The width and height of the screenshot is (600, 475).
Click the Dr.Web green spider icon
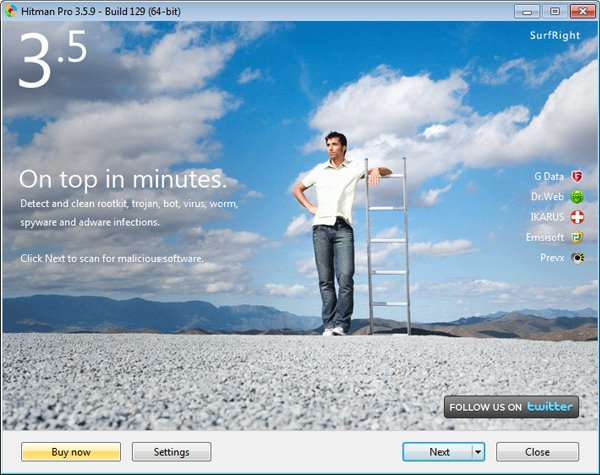click(x=577, y=197)
